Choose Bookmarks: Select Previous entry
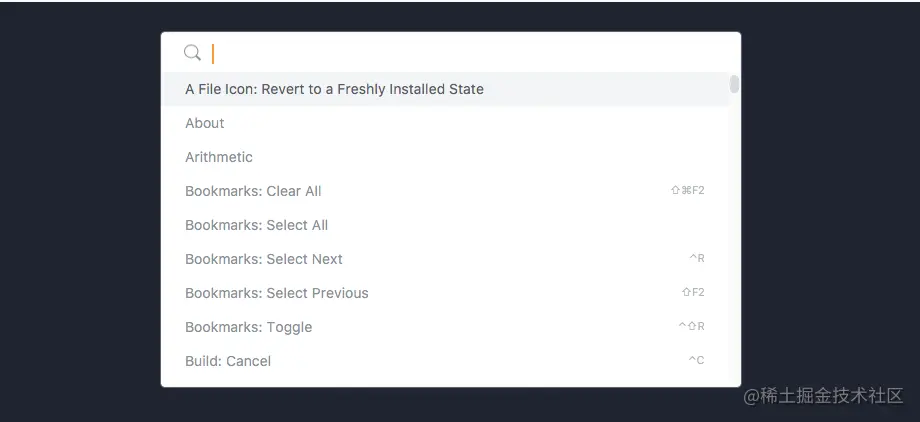This screenshot has width=920, height=422. pos(277,293)
